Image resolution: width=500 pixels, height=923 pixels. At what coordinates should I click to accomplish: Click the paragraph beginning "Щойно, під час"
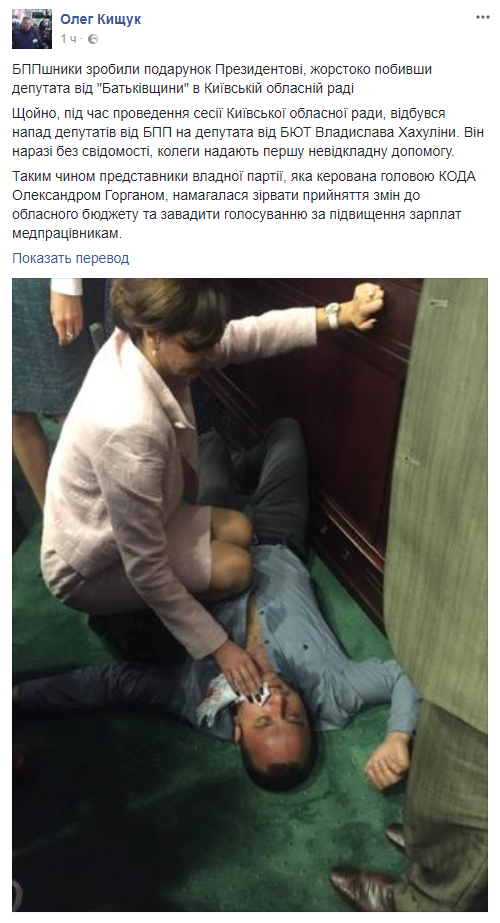click(248, 132)
